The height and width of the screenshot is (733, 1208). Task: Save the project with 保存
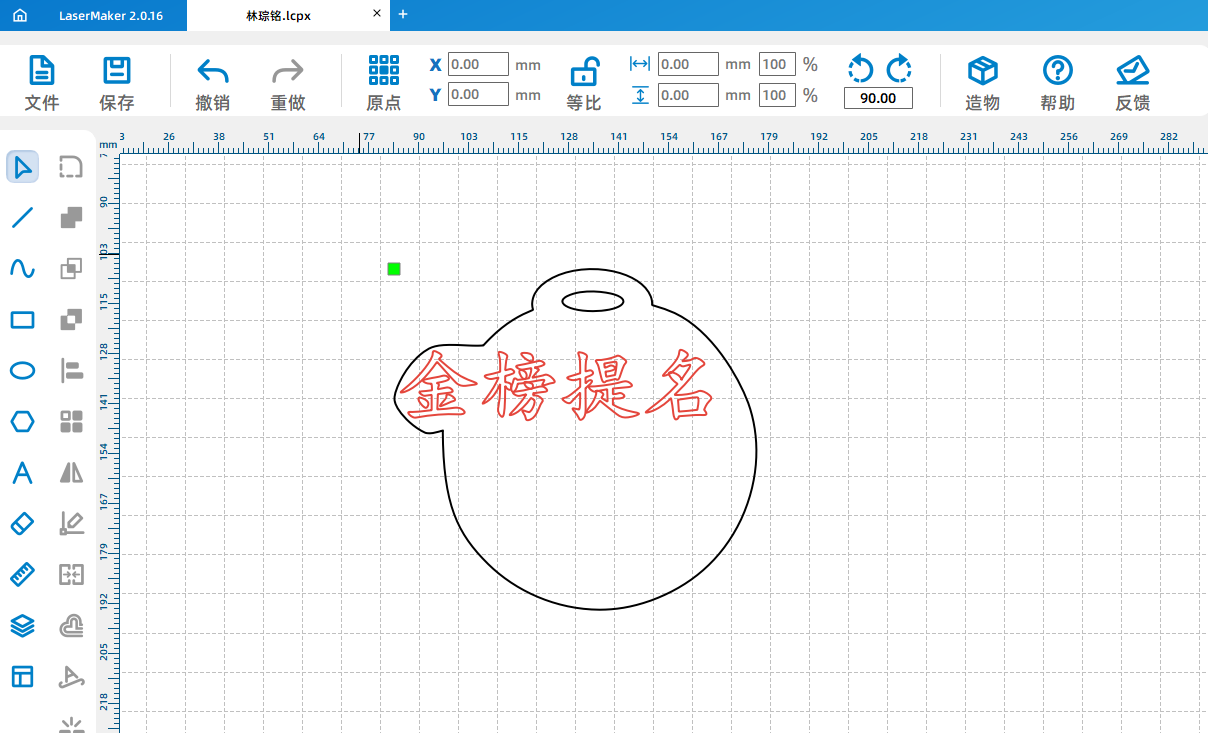coord(117,84)
